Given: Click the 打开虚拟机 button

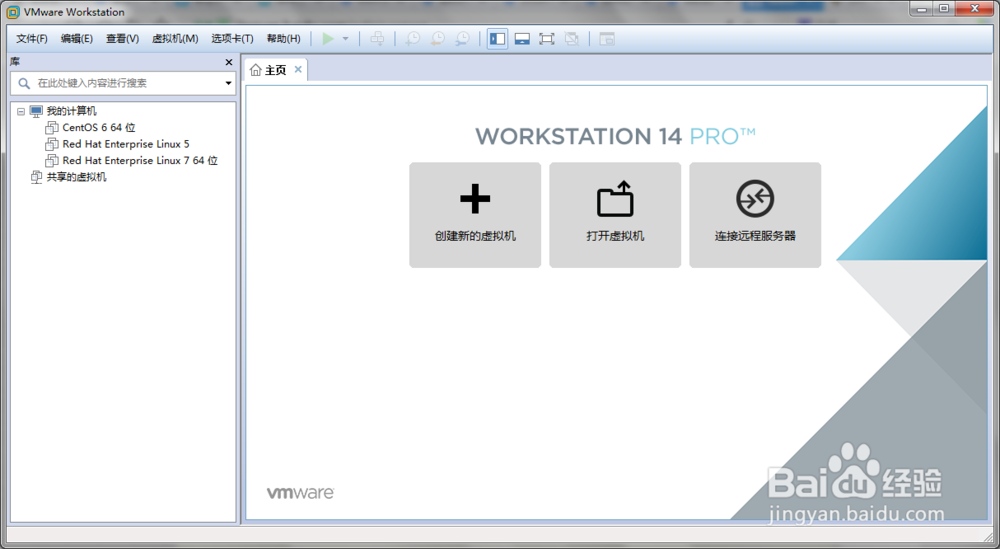Looking at the screenshot, I should tap(615, 215).
